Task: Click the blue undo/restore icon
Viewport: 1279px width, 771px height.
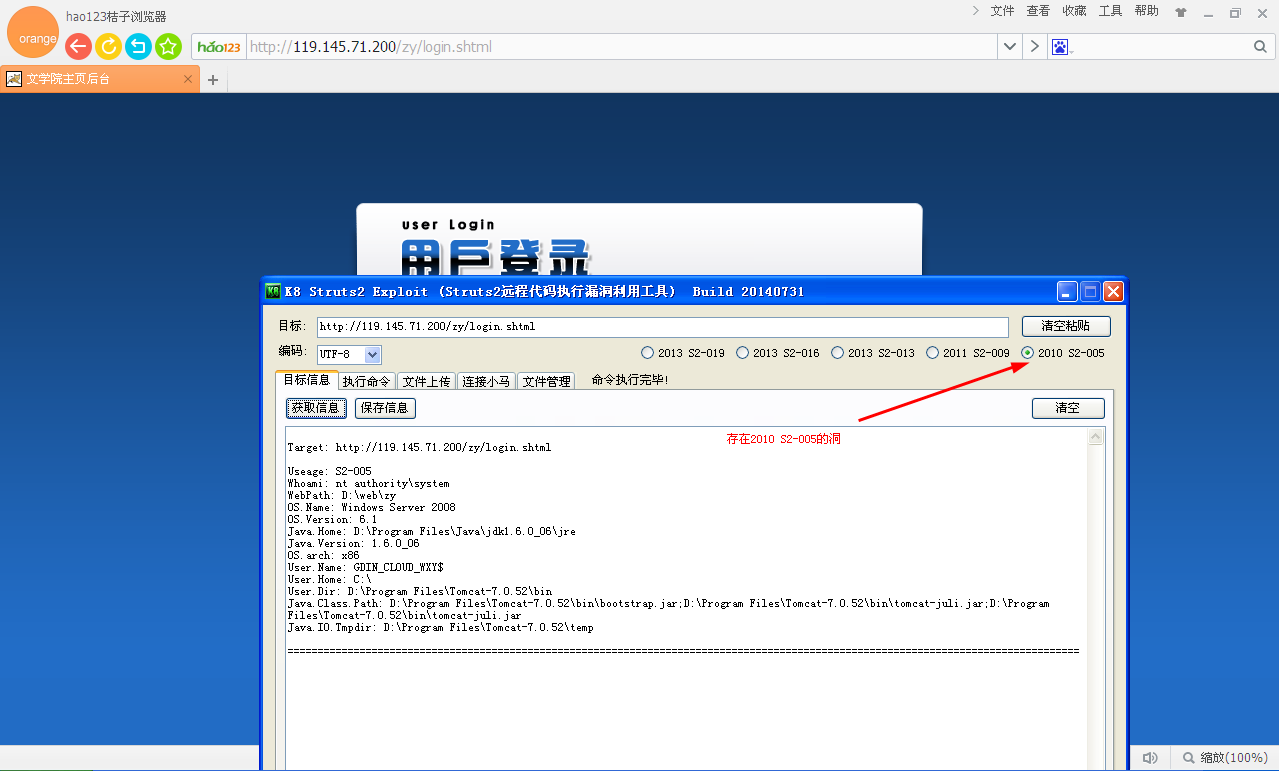Action: pyautogui.click(x=138, y=46)
